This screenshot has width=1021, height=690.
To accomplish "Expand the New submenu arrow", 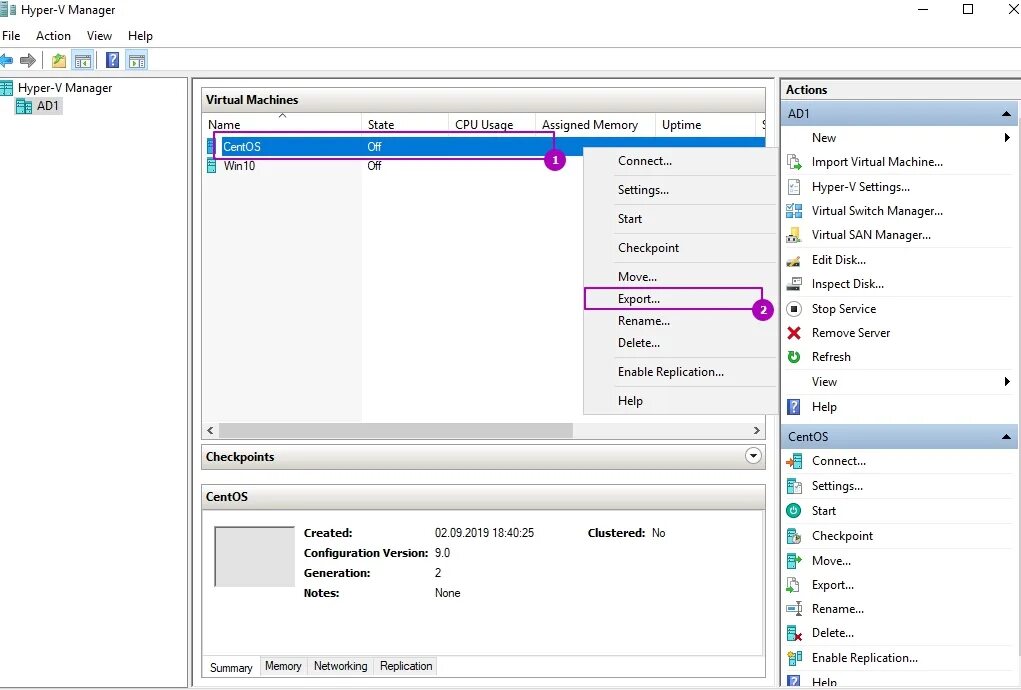I will (1007, 137).
